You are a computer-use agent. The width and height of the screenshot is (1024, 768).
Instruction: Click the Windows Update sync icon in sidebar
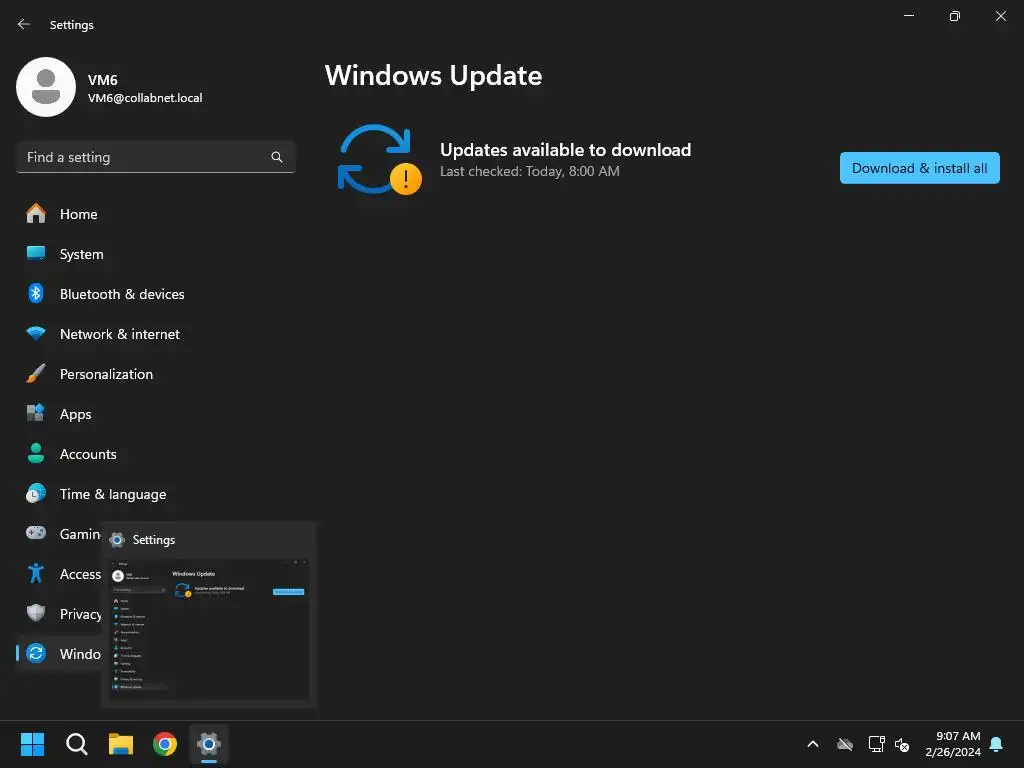click(x=36, y=653)
